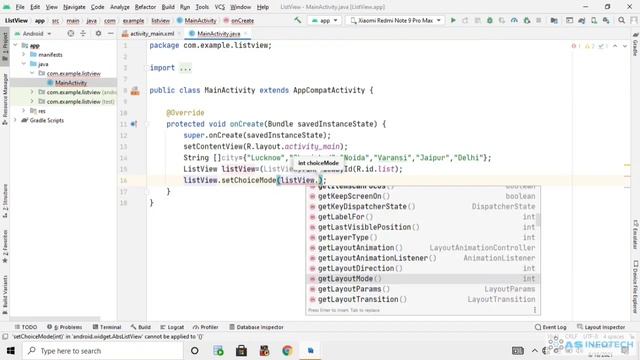Choose getLayoutParams() from completion list
The width and height of the screenshot is (640, 360).
point(423,289)
